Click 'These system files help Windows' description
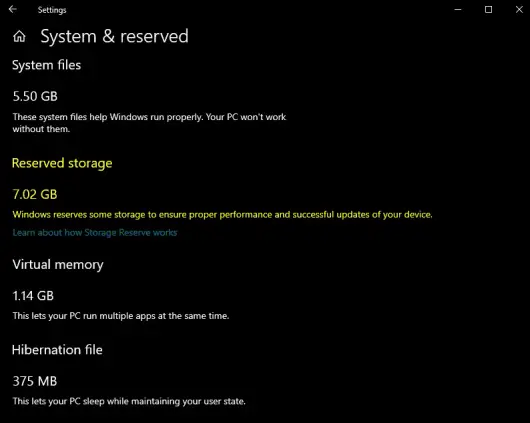Screen dimensions: 530x423 tap(149, 123)
